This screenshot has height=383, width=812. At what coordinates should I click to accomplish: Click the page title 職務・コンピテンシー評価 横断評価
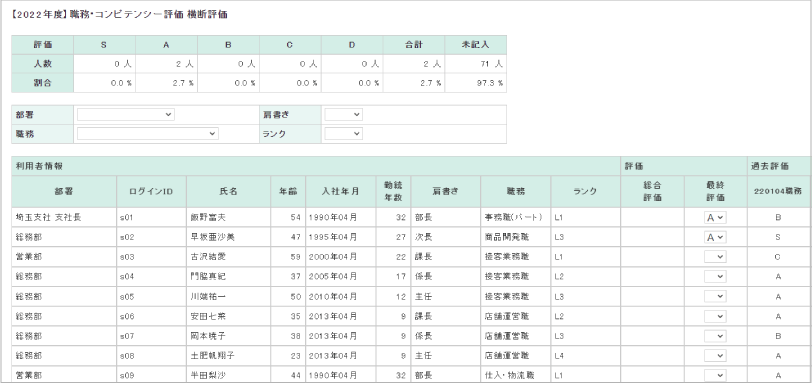tap(148, 14)
